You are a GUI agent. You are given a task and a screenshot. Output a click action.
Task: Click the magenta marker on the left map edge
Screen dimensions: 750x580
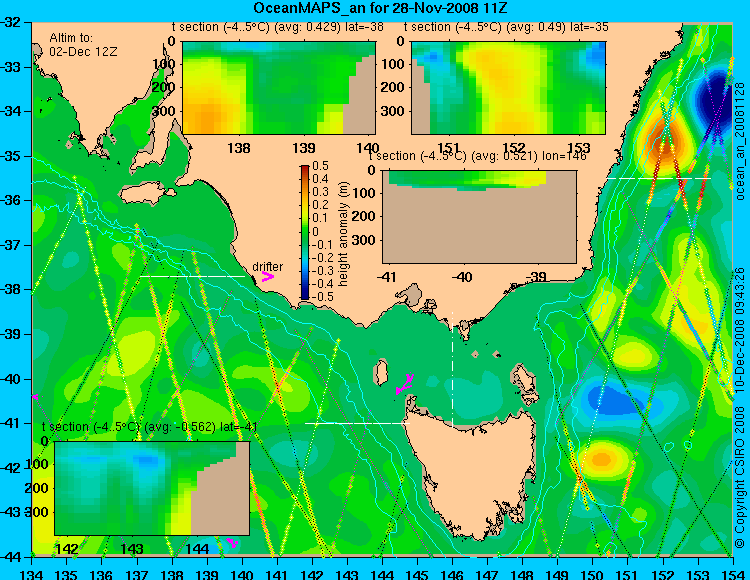(x=34, y=396)
